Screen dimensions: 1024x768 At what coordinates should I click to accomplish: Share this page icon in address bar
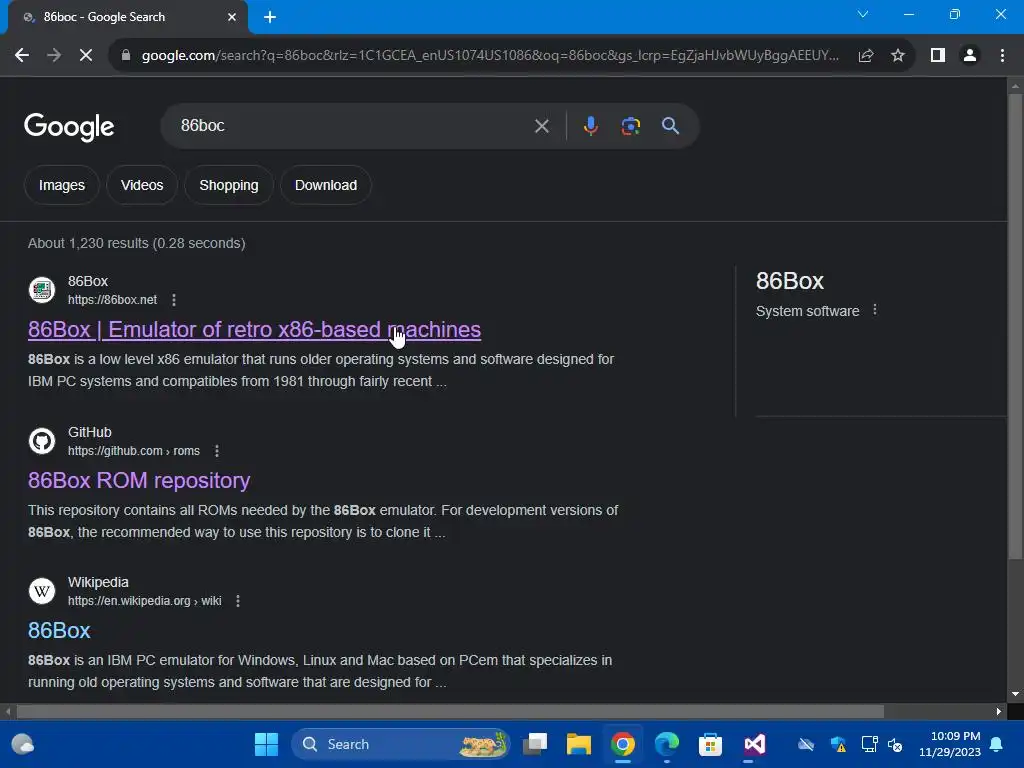pos(866,56)
